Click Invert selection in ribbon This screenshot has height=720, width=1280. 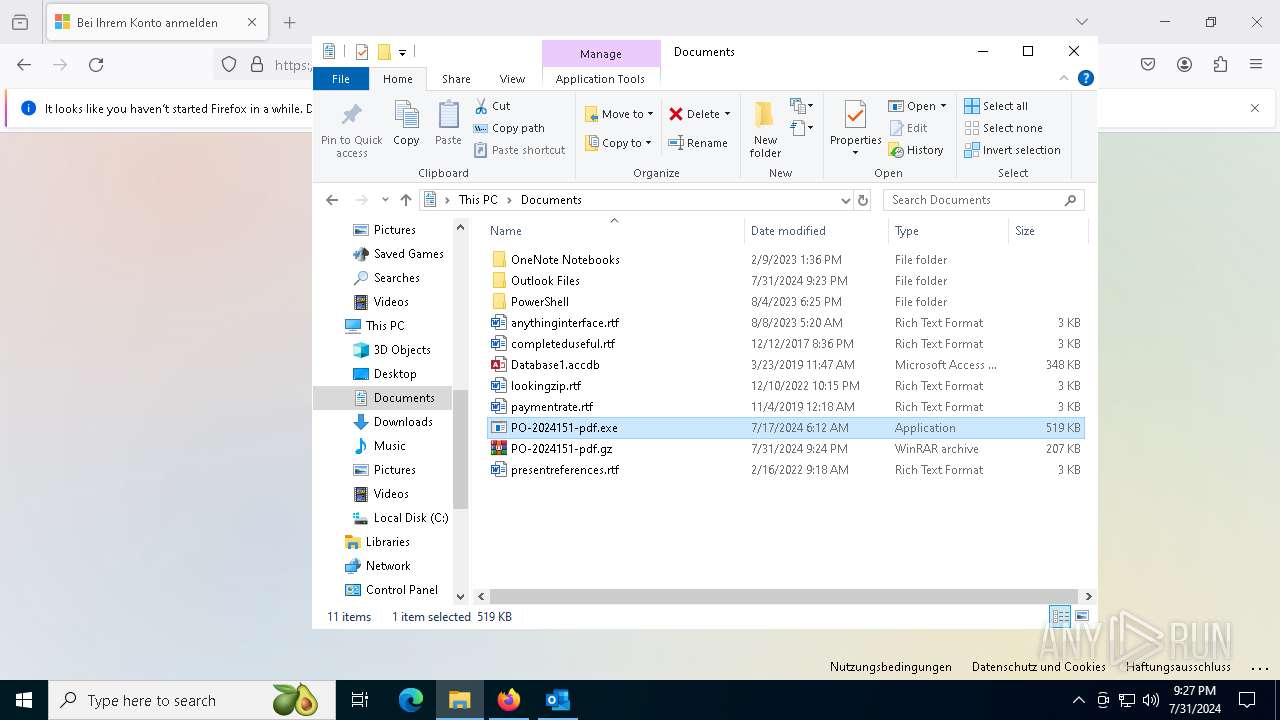pos(1012,150)
